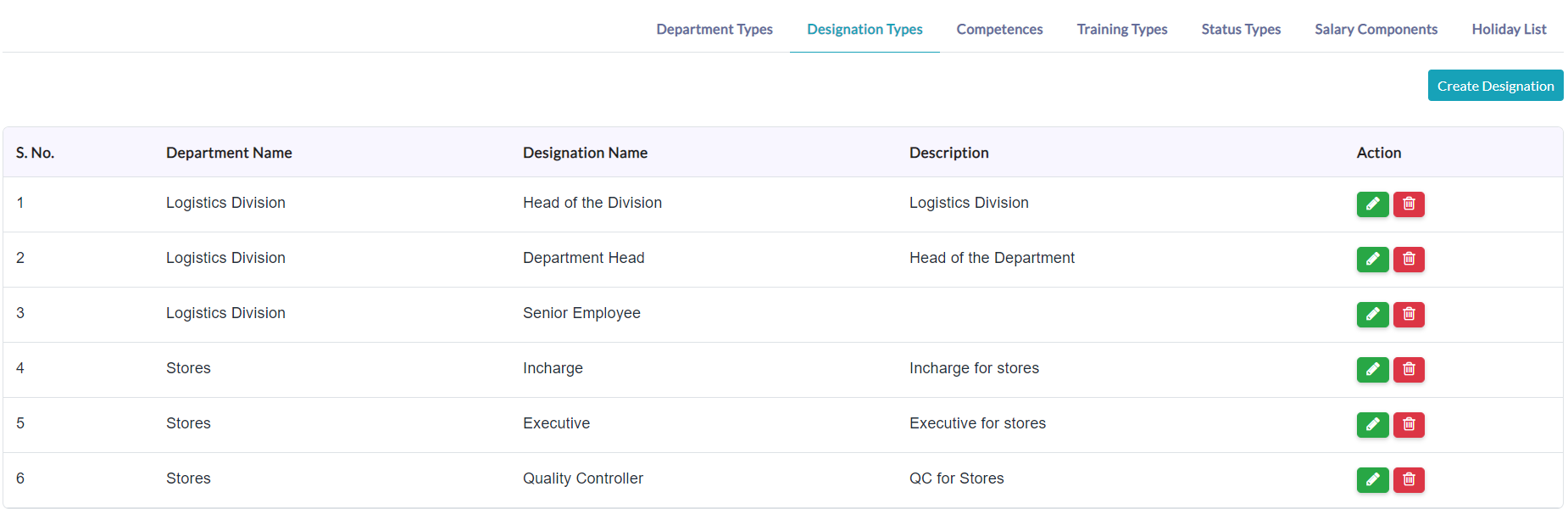Click the 'Incharge for stores' description

[974, 368]
